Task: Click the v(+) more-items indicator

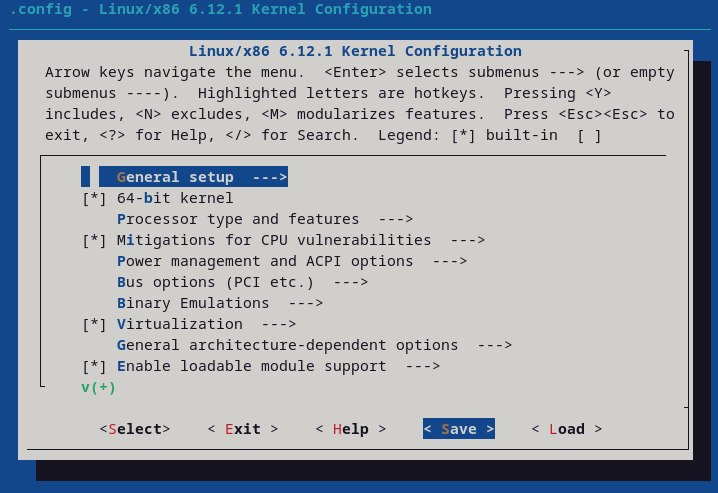Action: pyautogui.click(x=98, y=387)
